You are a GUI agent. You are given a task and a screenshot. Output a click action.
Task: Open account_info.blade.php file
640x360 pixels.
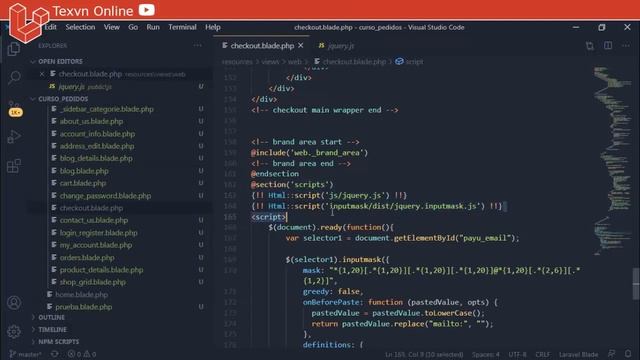[97, 133]
